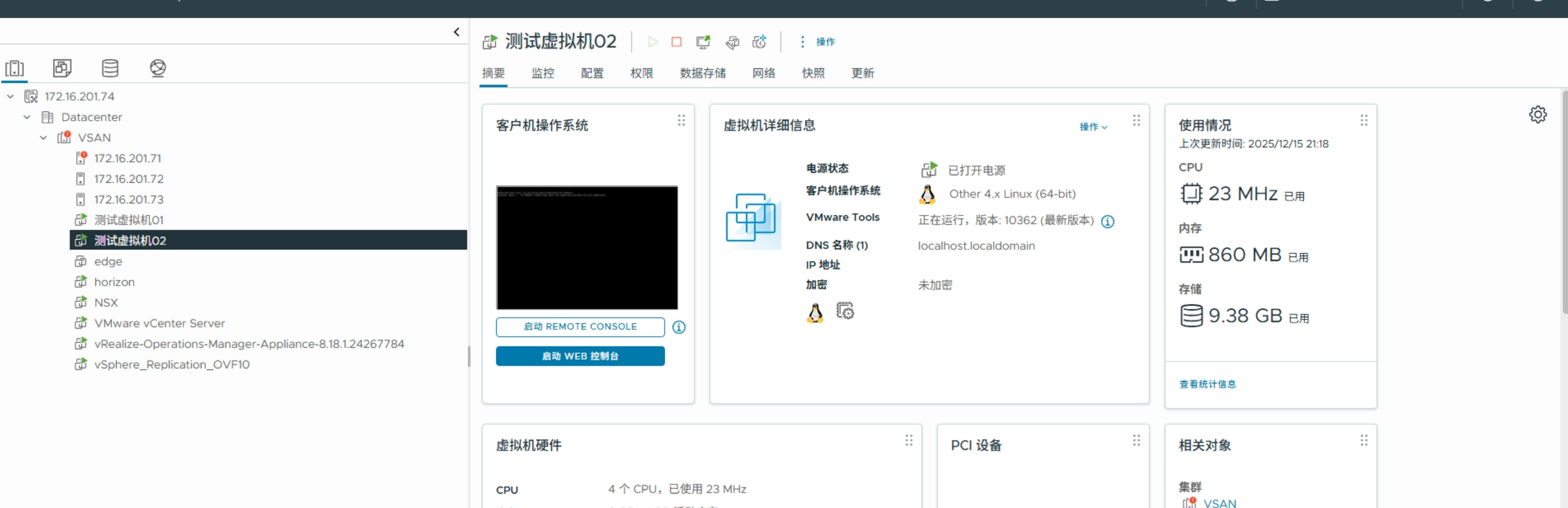Click 启动 WEB 控制台 button
This screenshot has width=1568, height=508.
click(580, 356)
